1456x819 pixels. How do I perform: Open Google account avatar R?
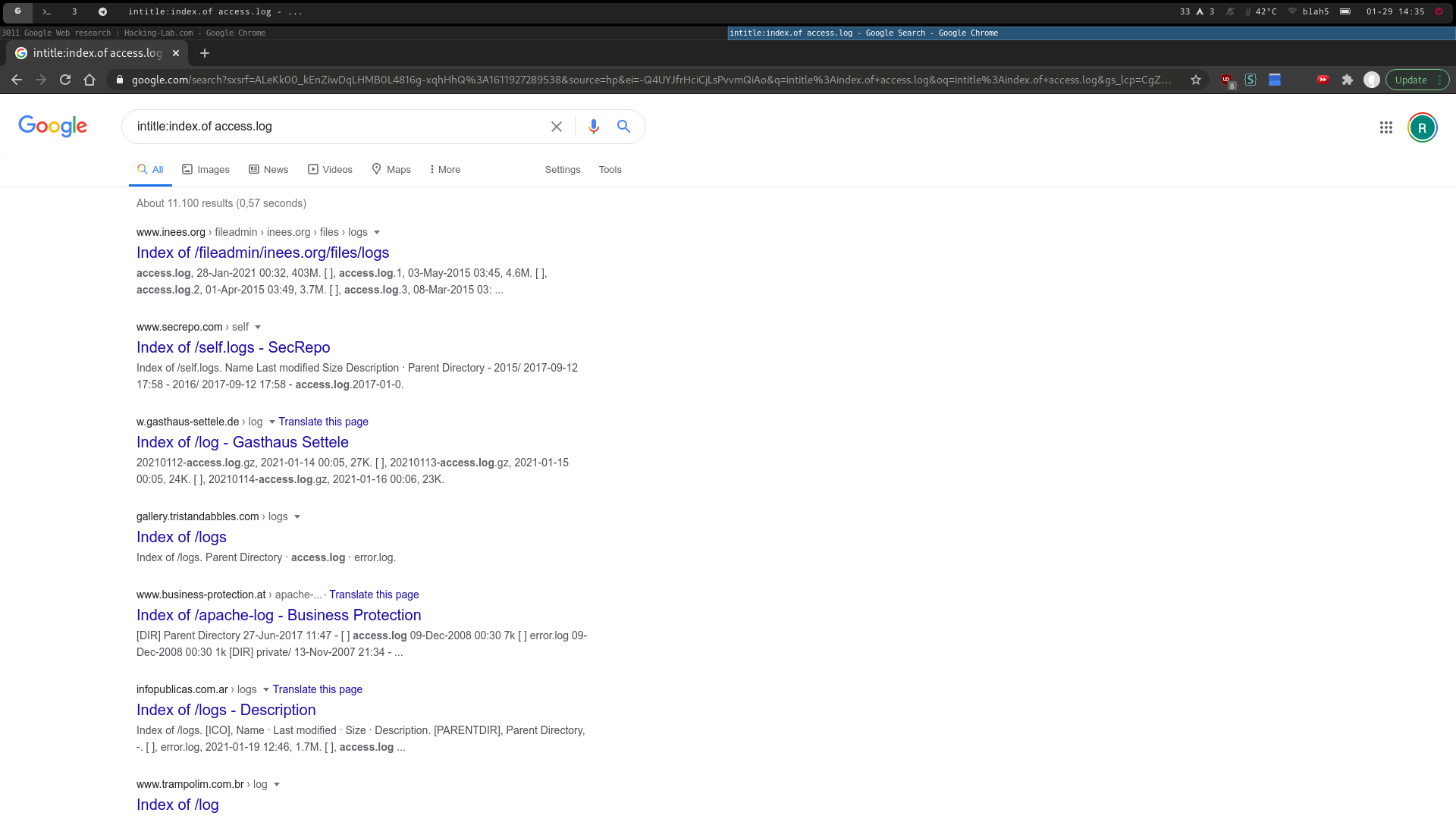(1422, 127)
